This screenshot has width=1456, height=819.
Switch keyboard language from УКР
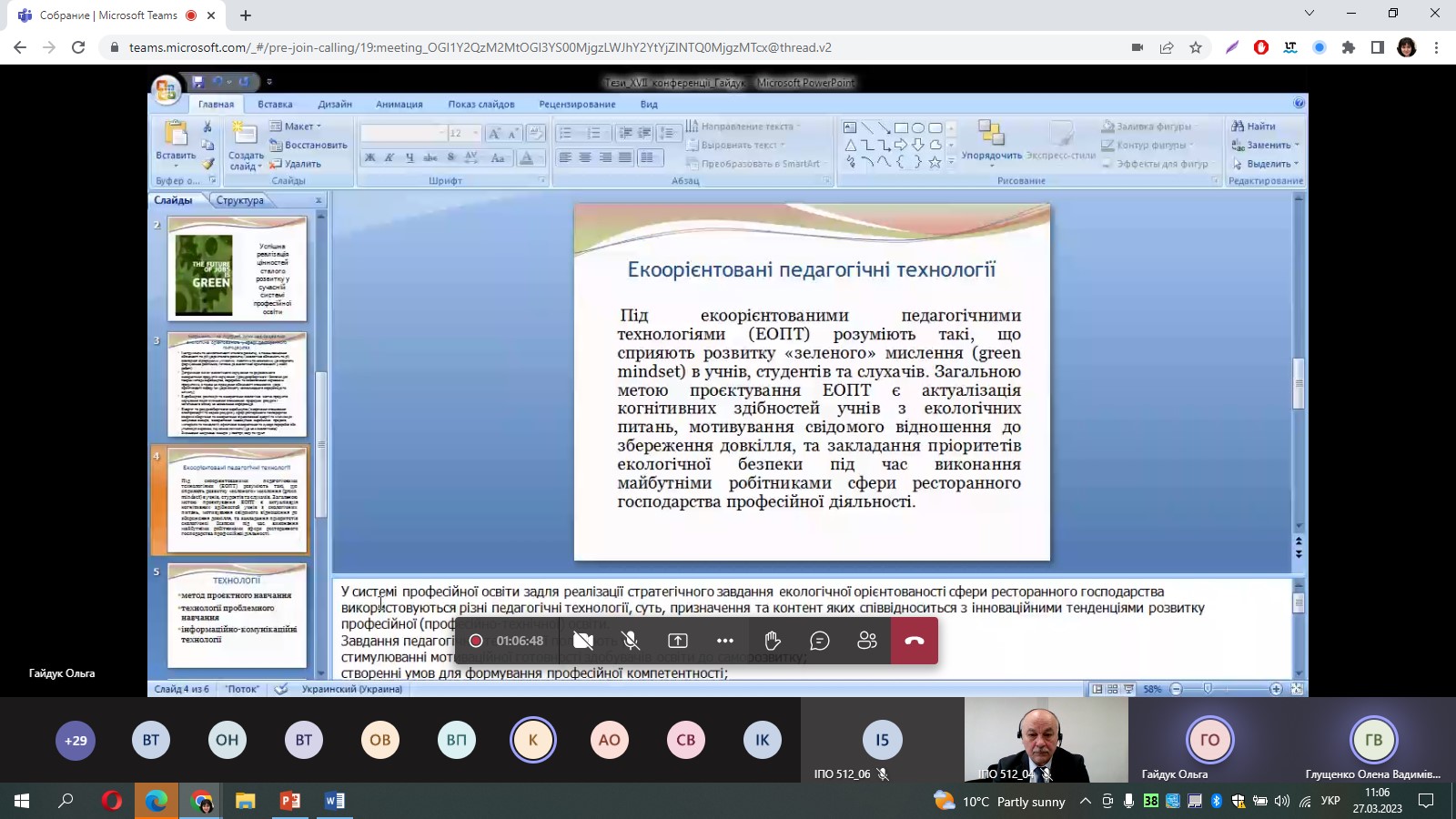click(x=1330, y=801)
